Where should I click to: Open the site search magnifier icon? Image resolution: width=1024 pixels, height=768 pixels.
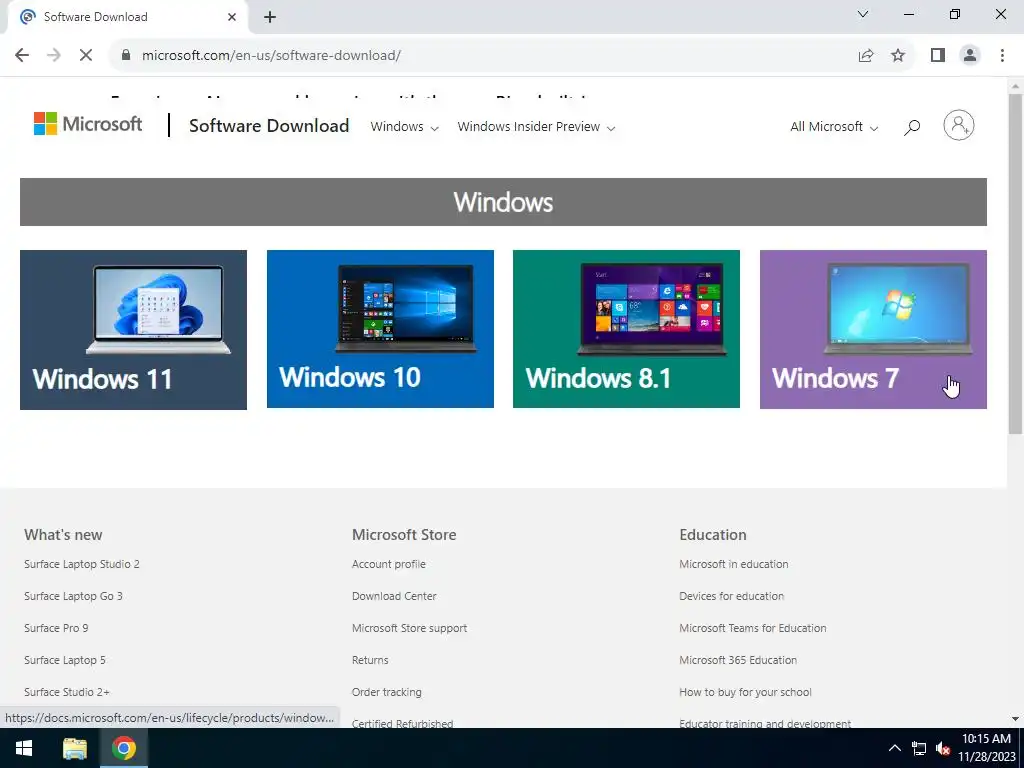pyautogui.click(x=912, y=127)
